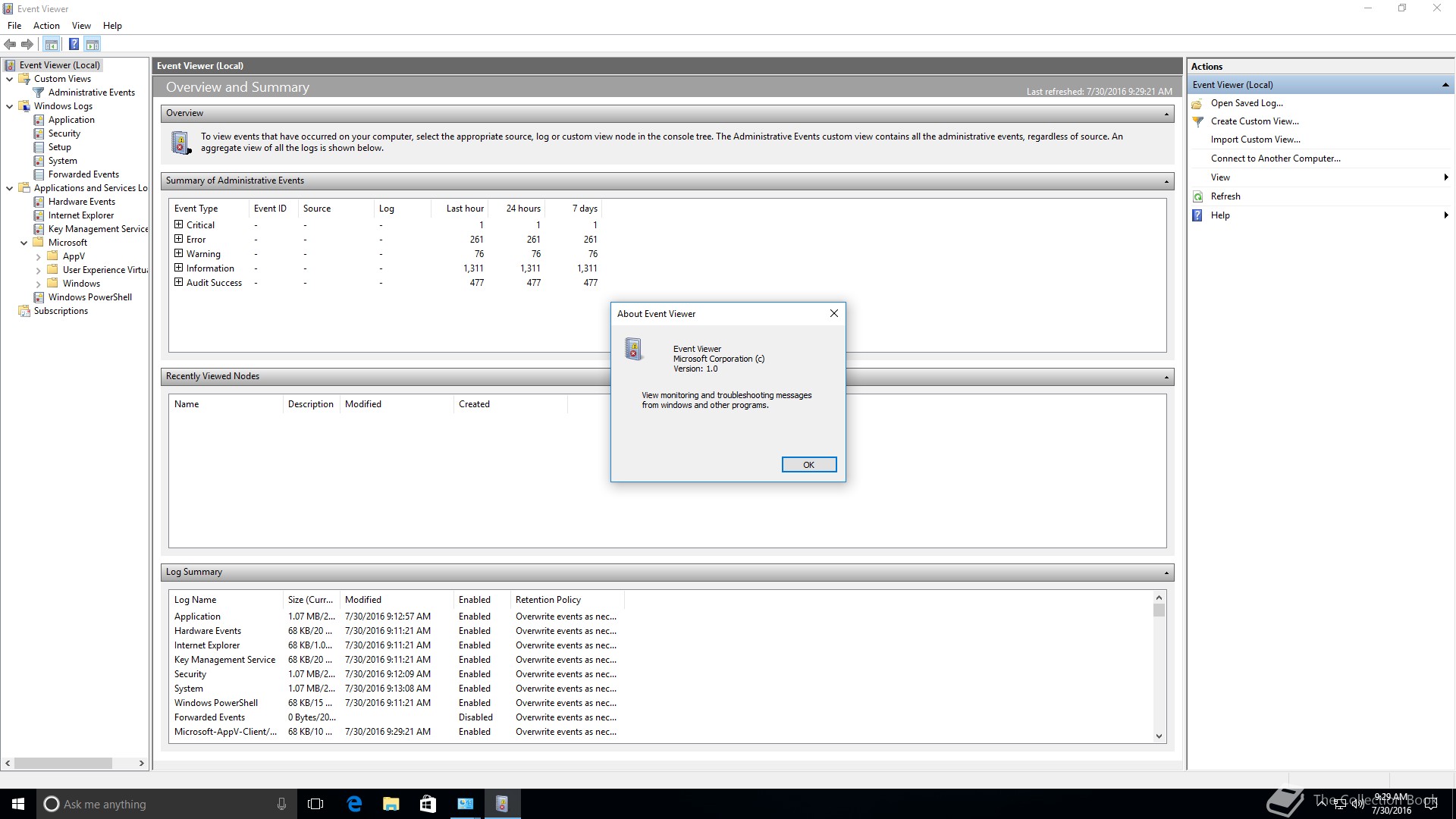1456x819 pixels.
Task: Expand the AppV folder node
Action: pyautogui.click(x=38, y=256)
